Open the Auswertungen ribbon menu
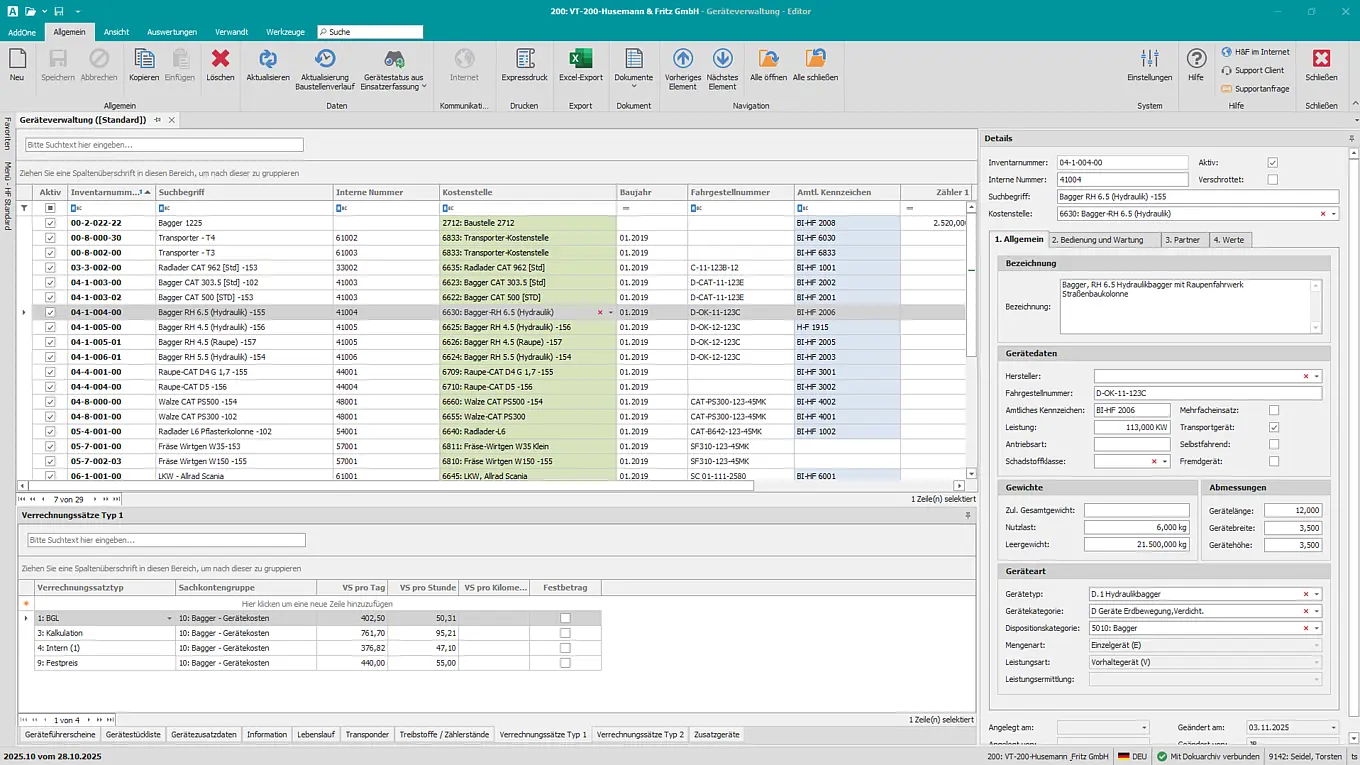The image size is (1360, 765). pos(173,31)
